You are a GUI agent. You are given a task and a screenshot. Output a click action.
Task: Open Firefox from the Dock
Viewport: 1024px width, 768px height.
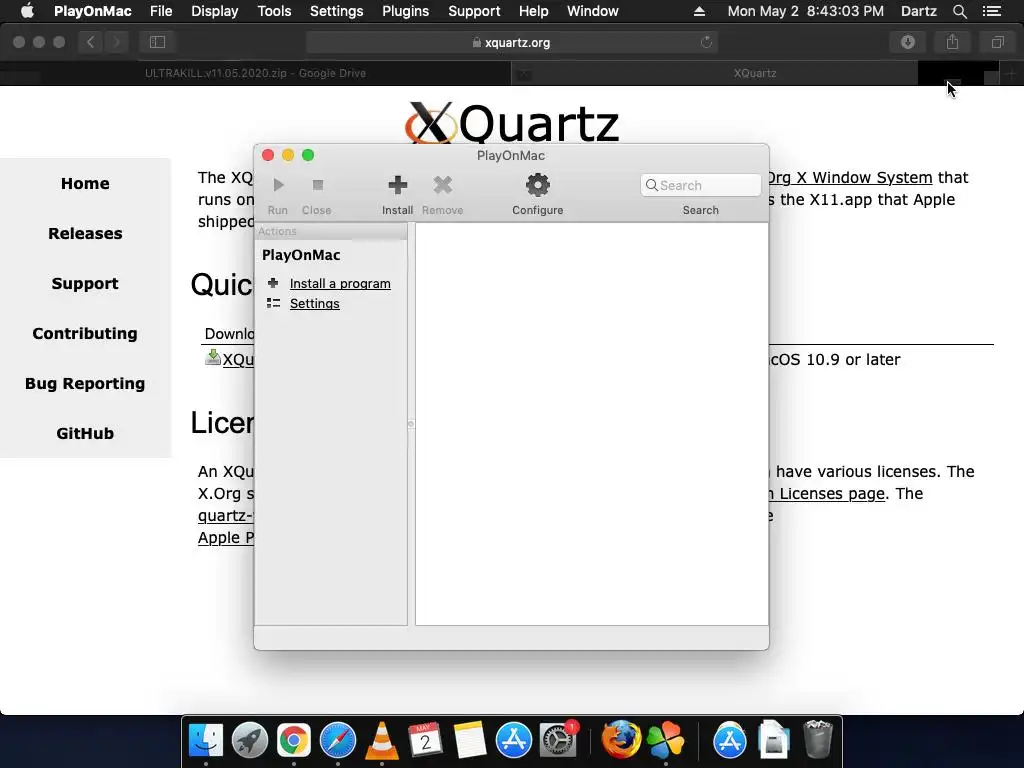pyautogui.click(x=620, y=740)
